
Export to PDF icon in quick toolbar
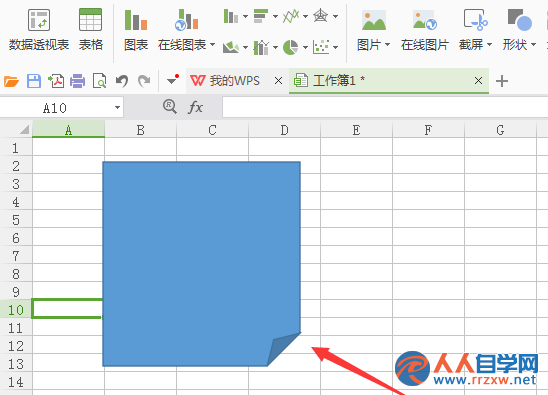coord(56,81)
